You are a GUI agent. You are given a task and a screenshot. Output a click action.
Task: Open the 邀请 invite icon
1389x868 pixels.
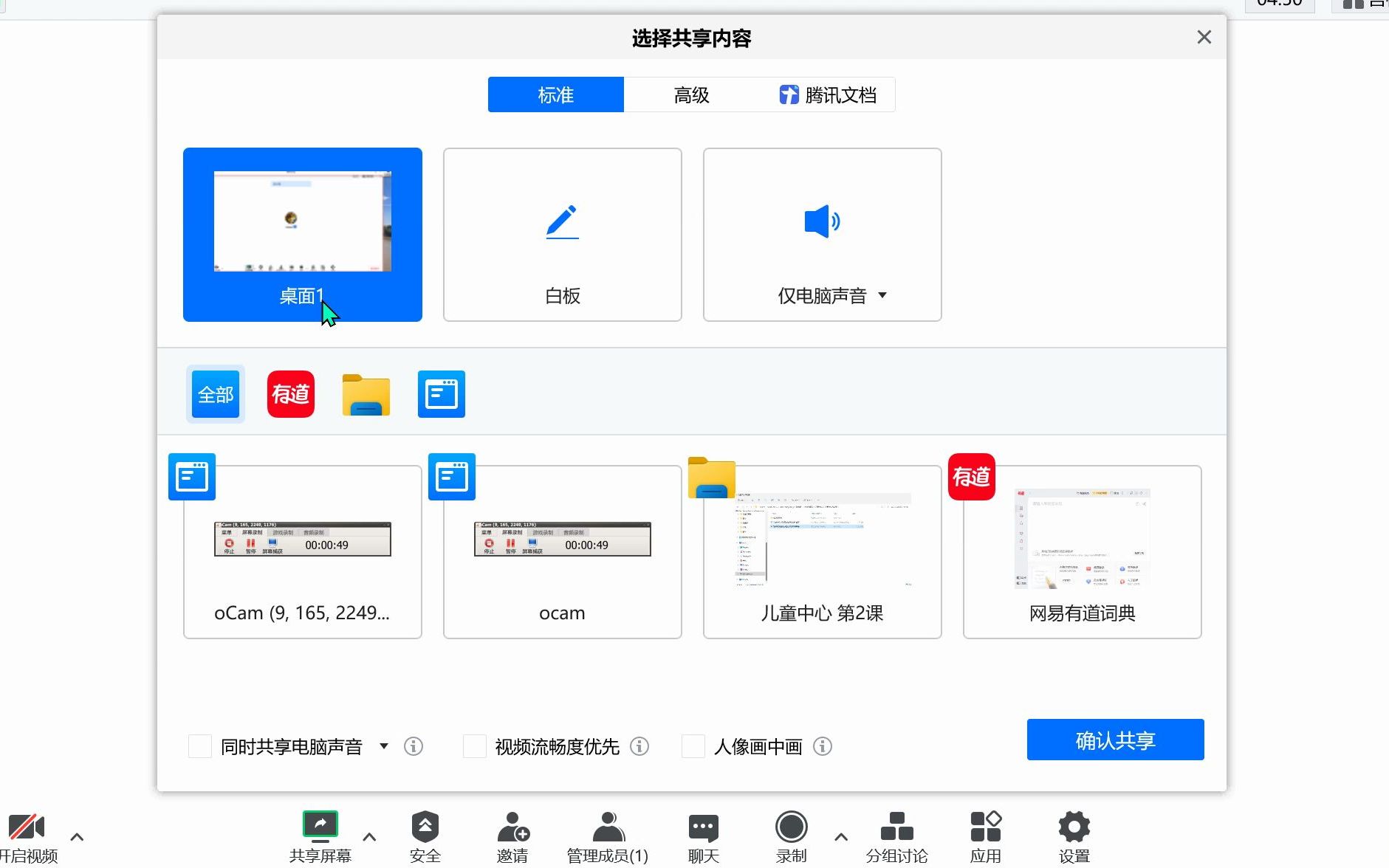click(x=513, y=827)
